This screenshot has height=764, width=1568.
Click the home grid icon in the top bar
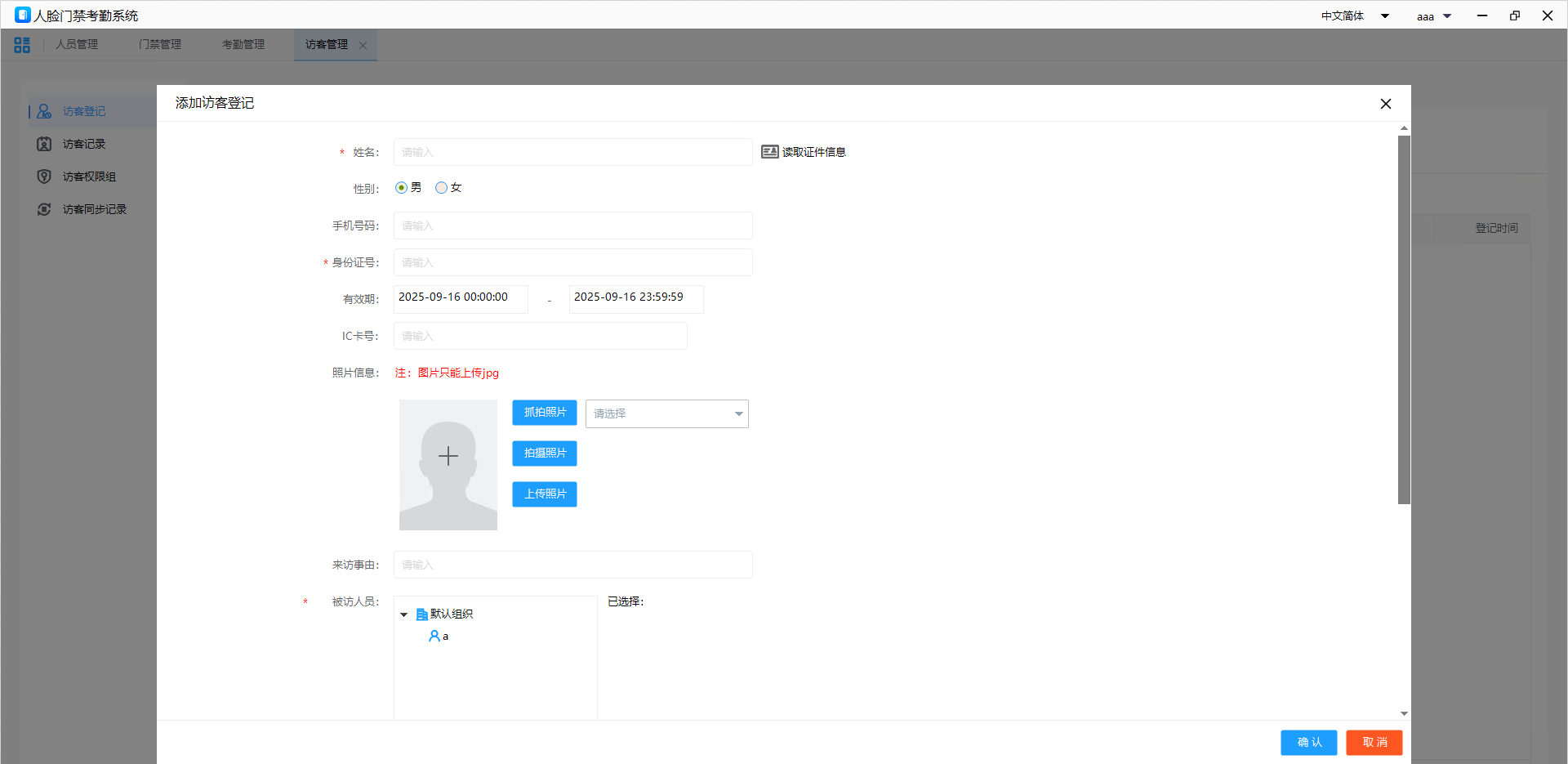pos(22,45)
